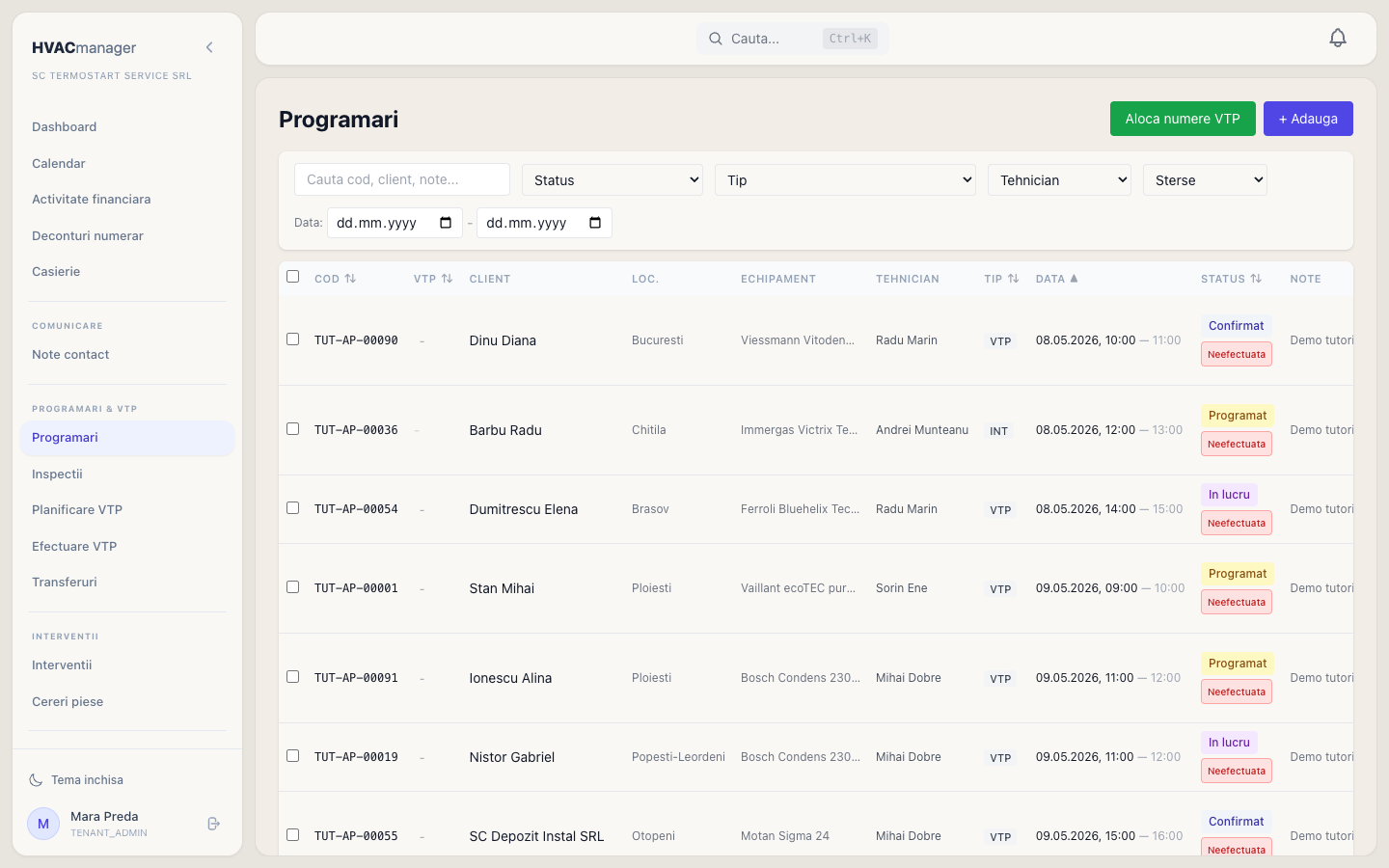Check row TUT-AP-00036 checkbox

tap(292, 429)
